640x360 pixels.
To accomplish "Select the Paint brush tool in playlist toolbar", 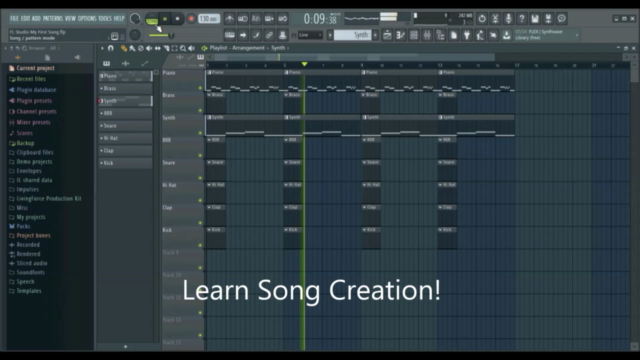I will point(132,48).
